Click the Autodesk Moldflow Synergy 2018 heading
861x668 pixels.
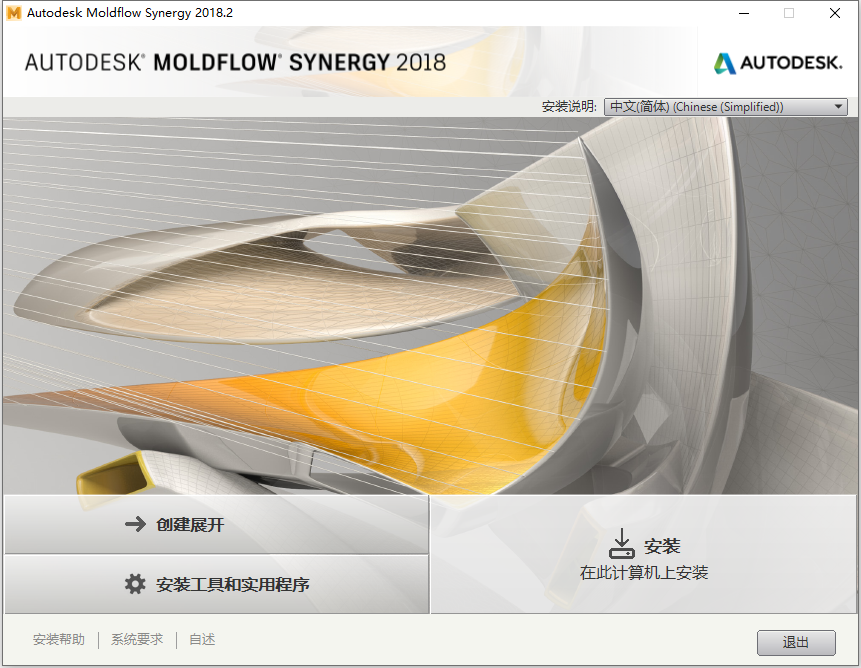tap(235, 63)
